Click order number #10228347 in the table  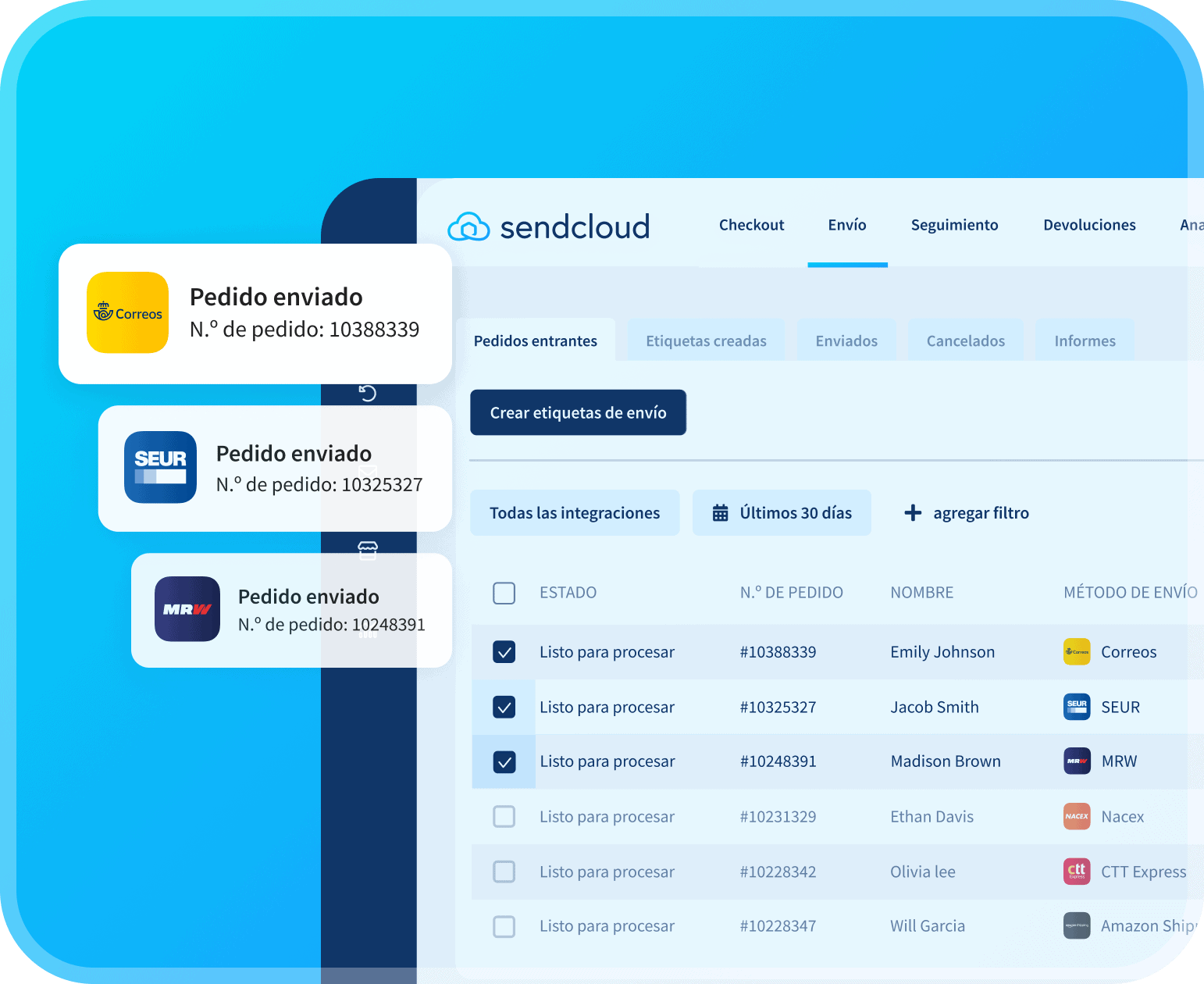778,926
